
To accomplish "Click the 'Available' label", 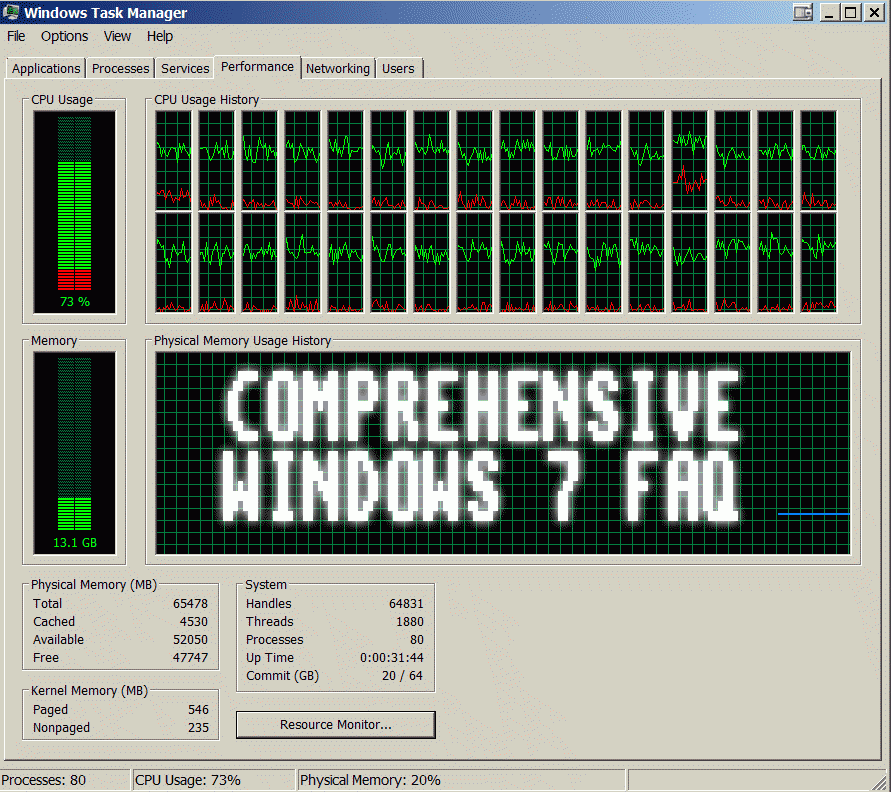I will (58, 640).
